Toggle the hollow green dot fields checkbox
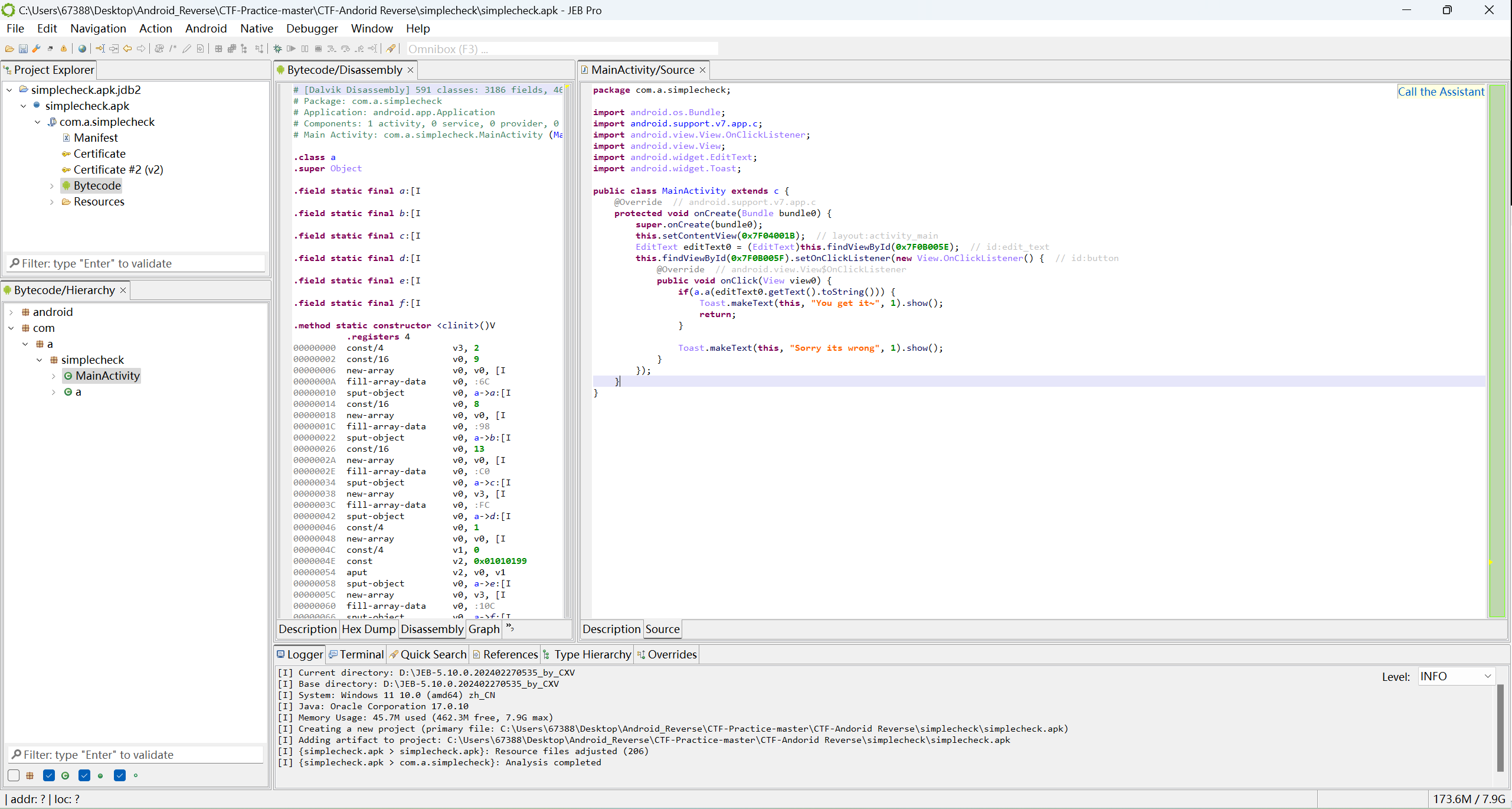 (120, 775)
